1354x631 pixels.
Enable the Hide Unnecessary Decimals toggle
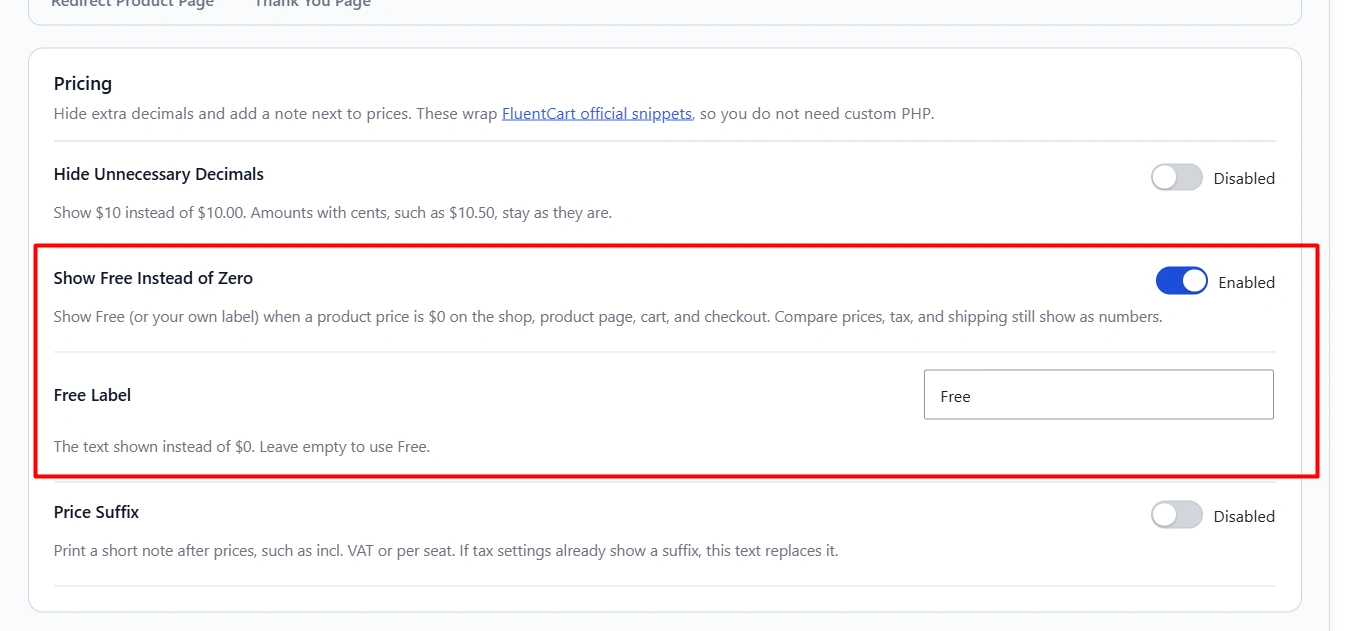(x=1176, y=178)
